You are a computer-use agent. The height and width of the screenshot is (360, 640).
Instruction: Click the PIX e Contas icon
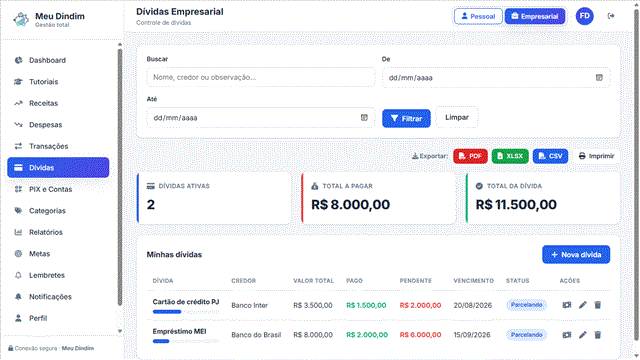pyautogui.click(x=18, y=189)
